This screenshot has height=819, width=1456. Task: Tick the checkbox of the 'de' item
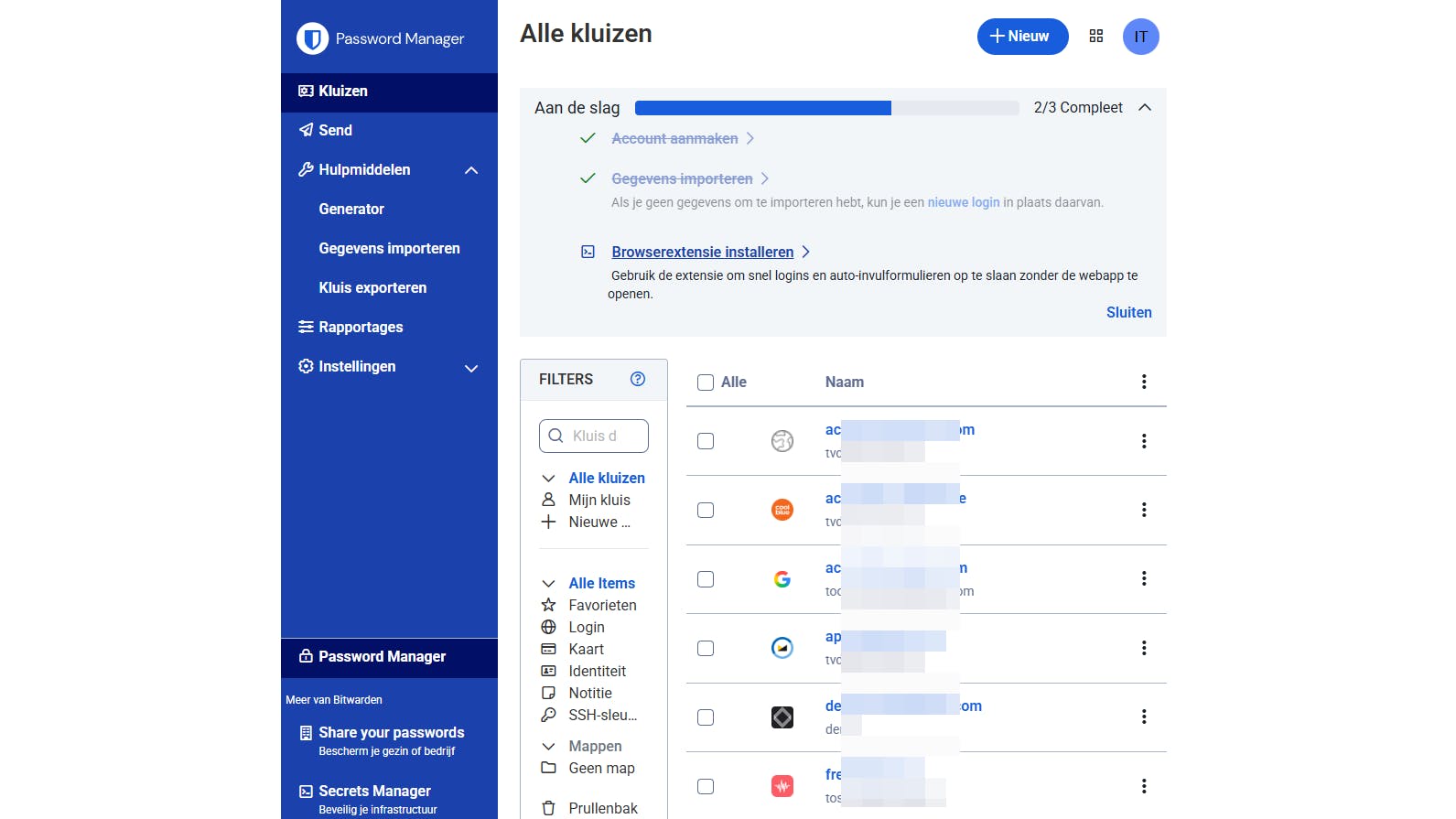click(706, 717)
